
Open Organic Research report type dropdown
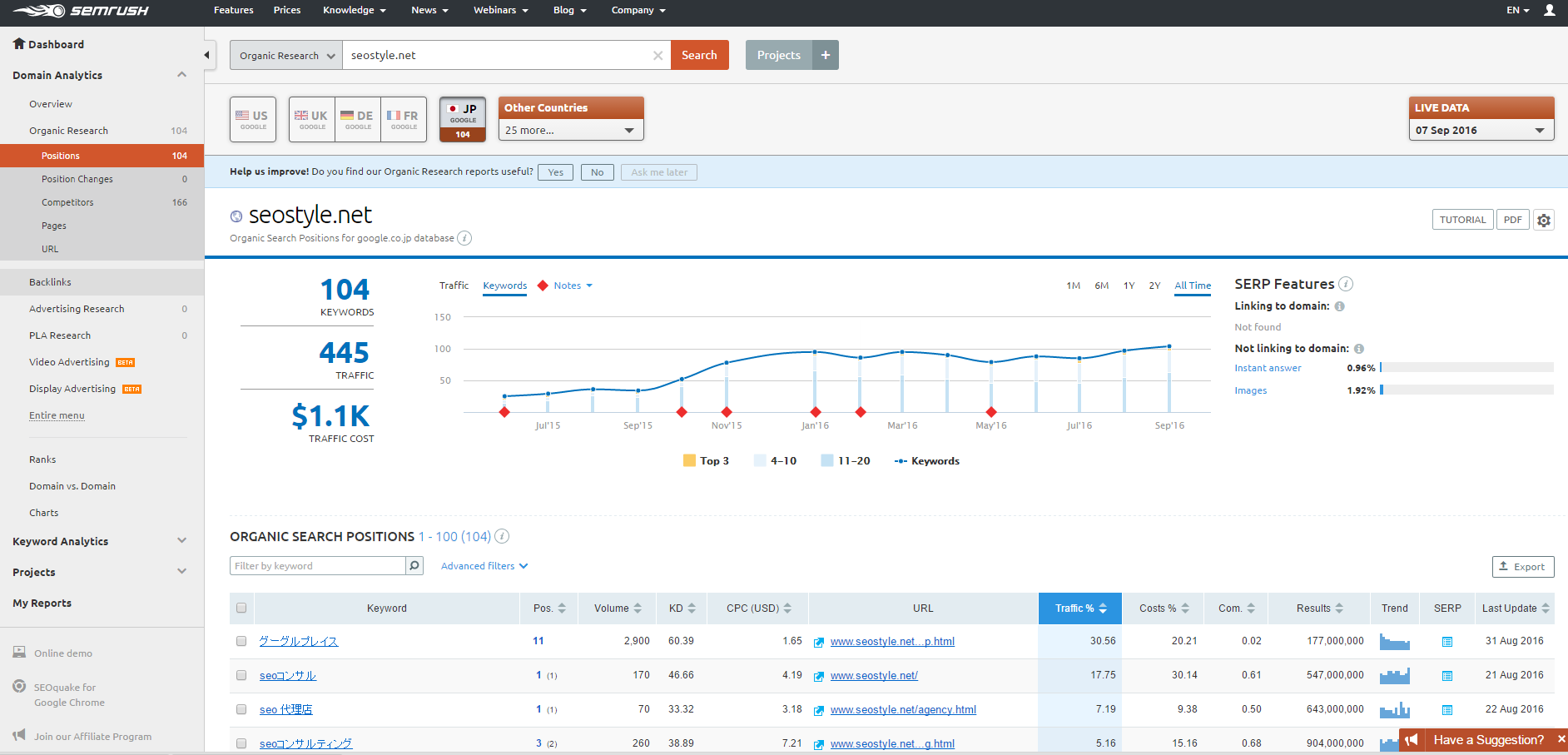[286, 55]
